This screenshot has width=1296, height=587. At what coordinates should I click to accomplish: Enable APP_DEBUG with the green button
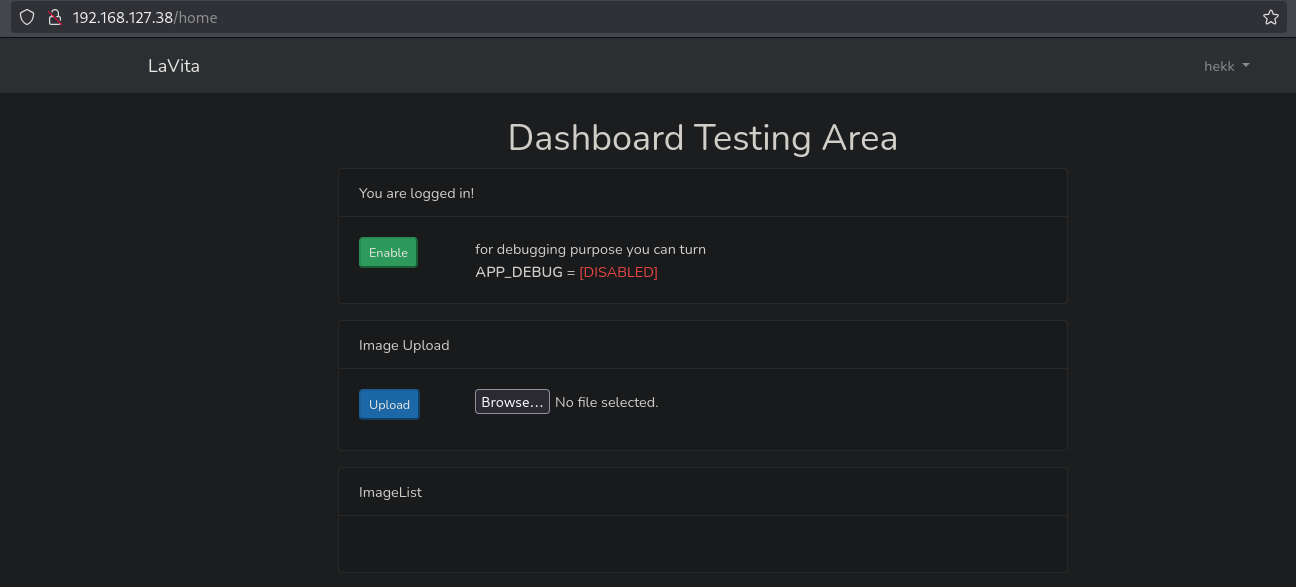tap(388, 253)
